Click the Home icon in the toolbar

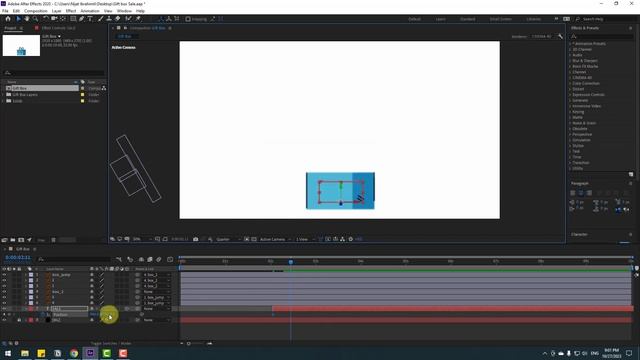pyautogui.click(x=8, y=19)
